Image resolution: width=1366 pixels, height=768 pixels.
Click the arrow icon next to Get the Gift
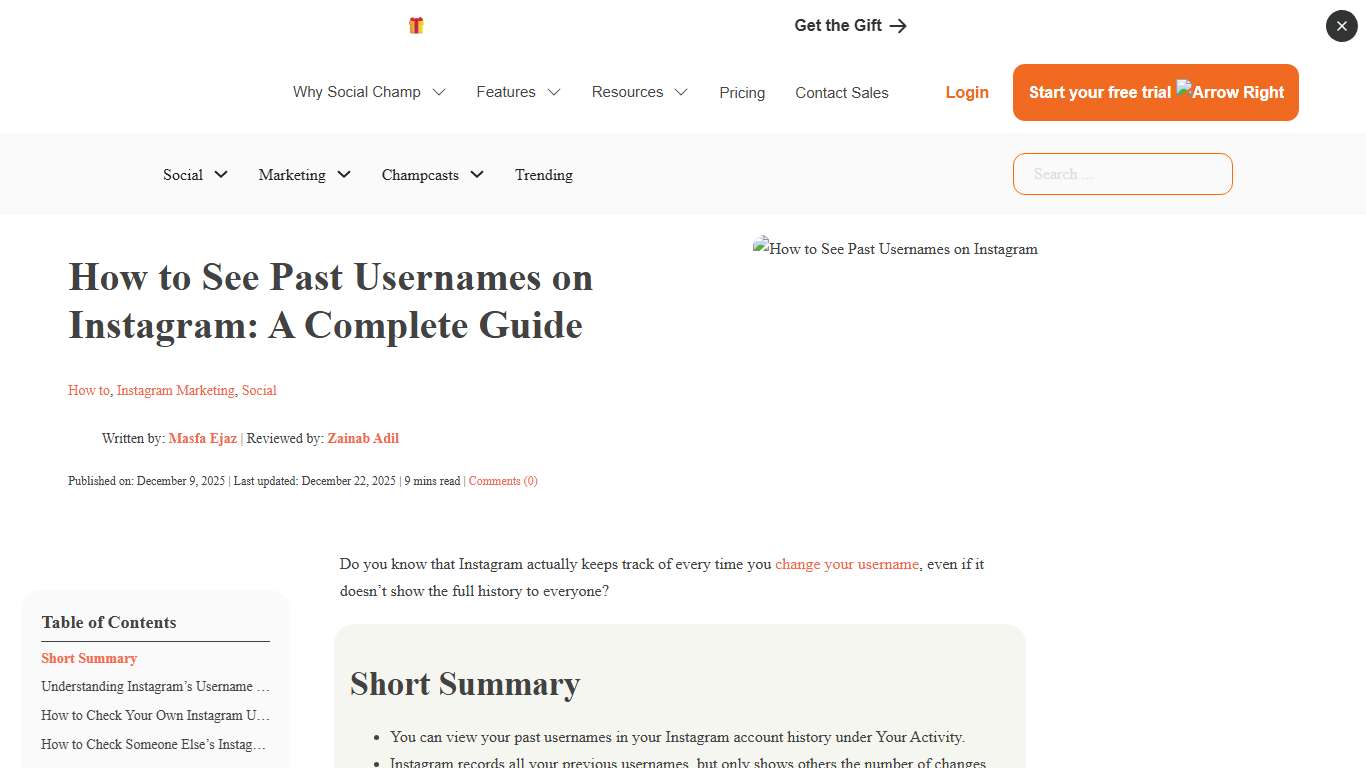[898, 26]
